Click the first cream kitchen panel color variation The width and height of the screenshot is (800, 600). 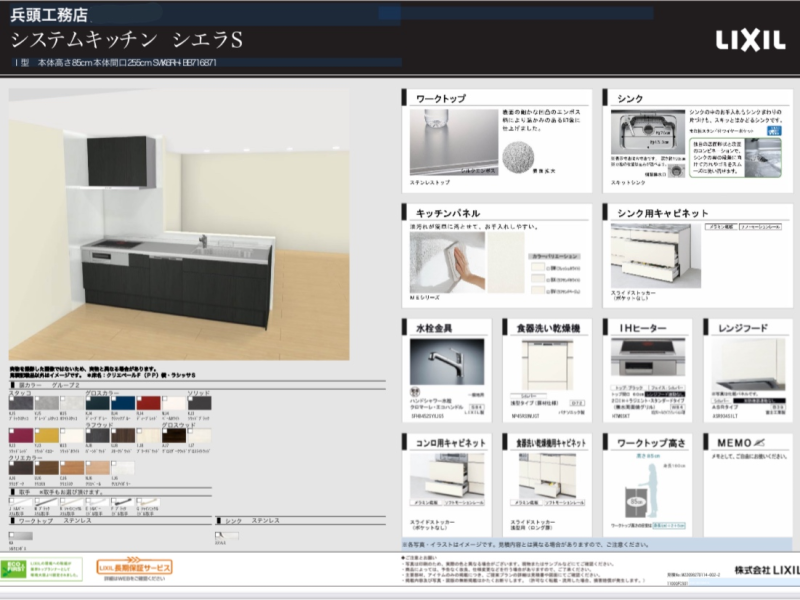[538, 267]
